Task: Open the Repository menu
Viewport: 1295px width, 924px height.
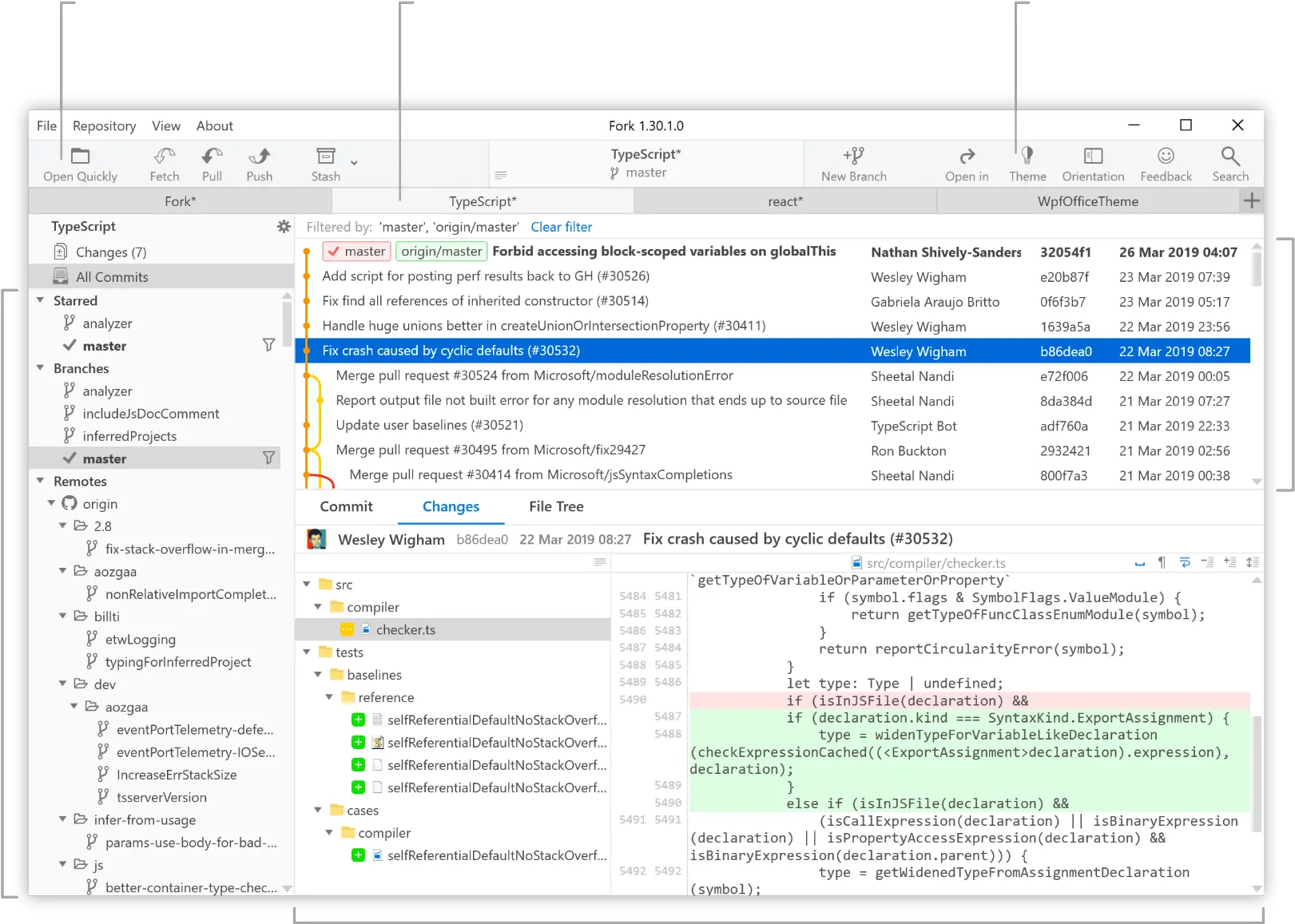Action: tap(104, 125)
